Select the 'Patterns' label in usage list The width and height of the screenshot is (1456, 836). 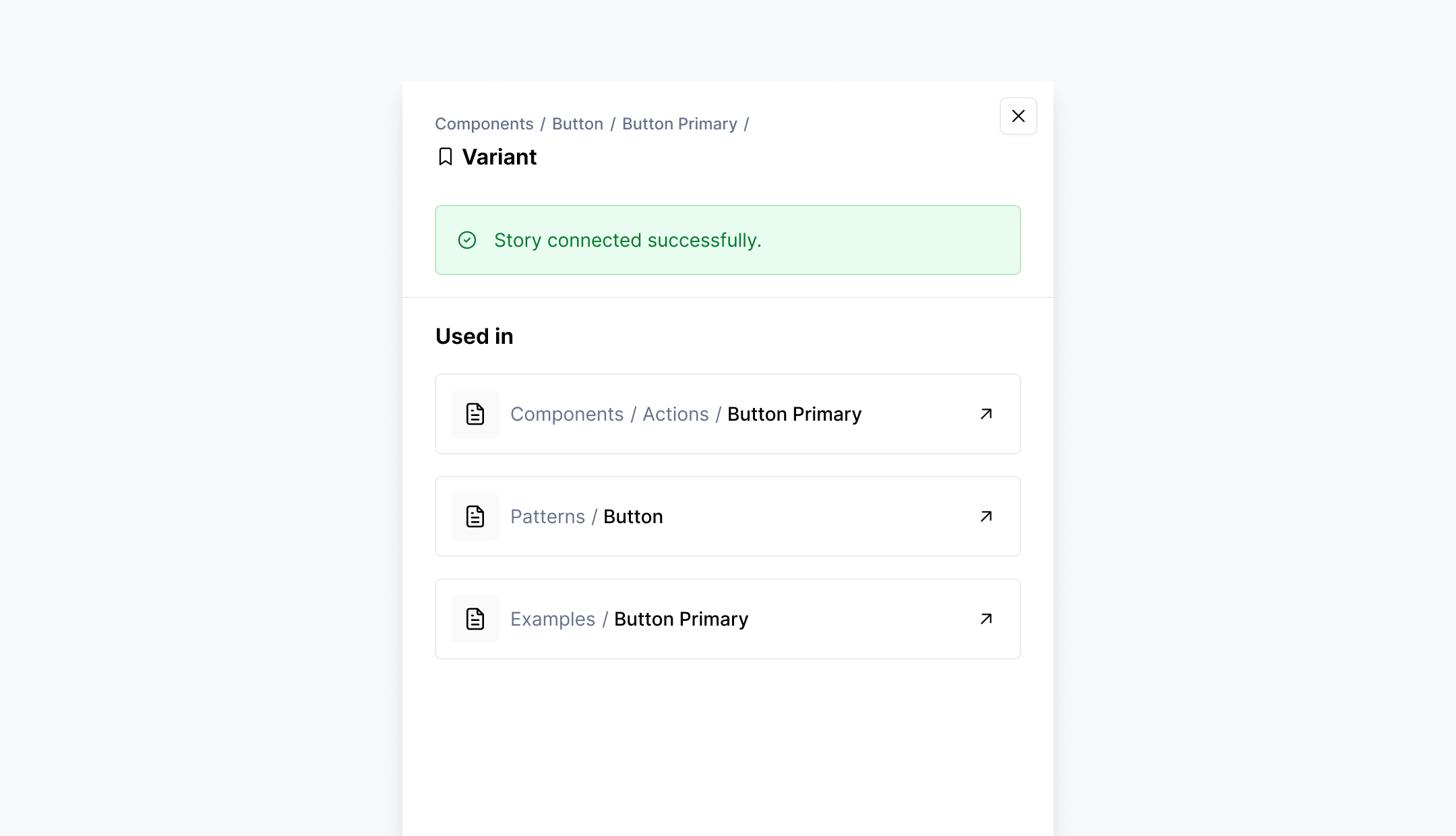(547, 516)
